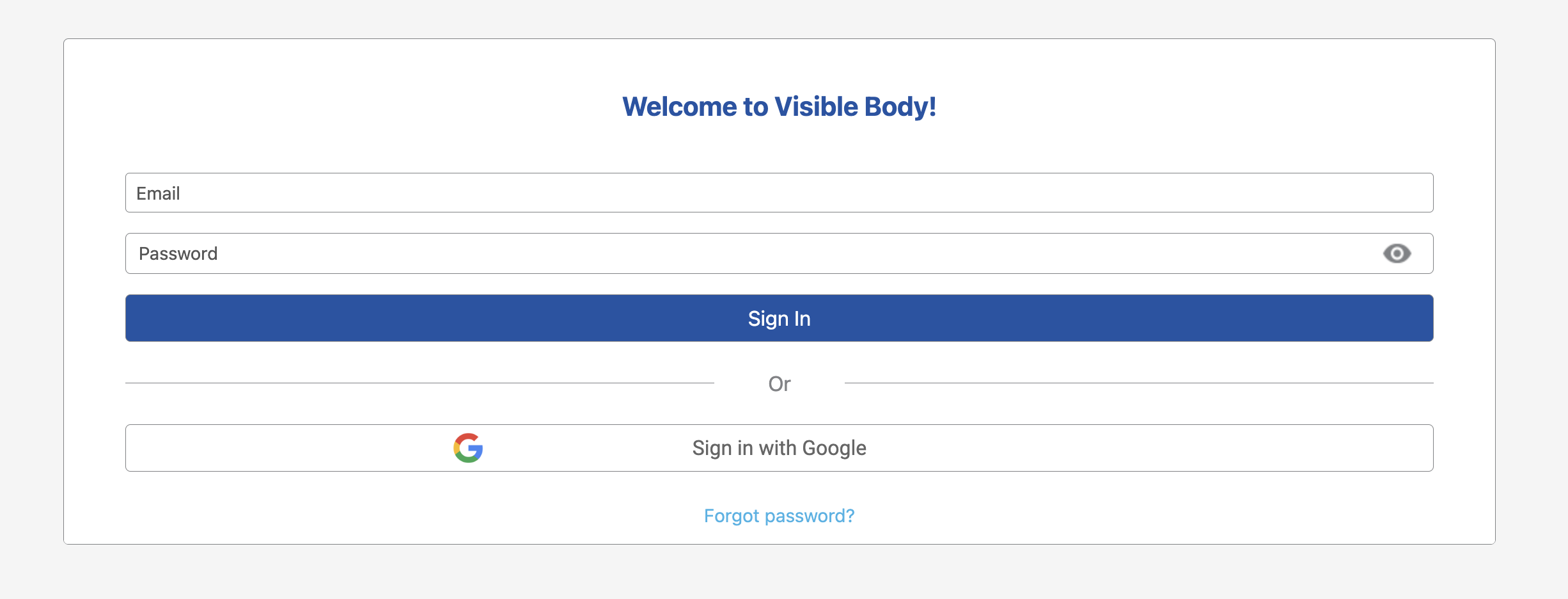Select the Sign in with Google option

779,447
